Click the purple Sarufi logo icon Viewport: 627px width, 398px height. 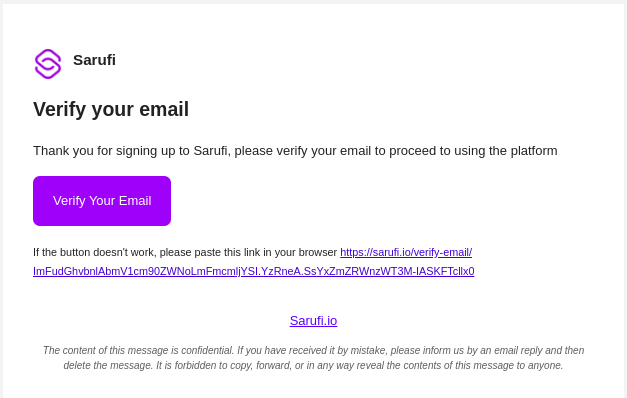tap(48, 64)
